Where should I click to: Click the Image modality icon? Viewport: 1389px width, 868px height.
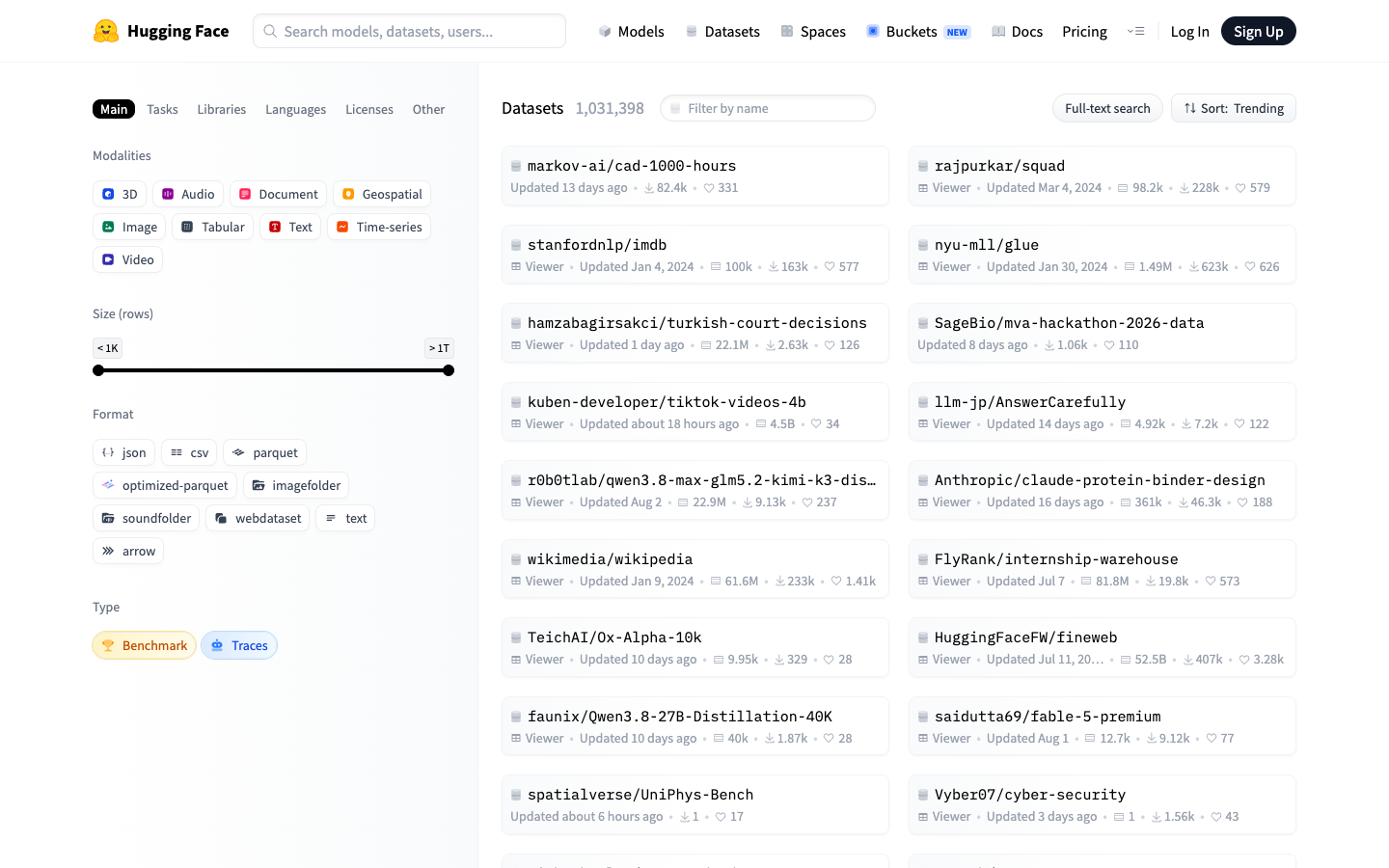point(108,227)
